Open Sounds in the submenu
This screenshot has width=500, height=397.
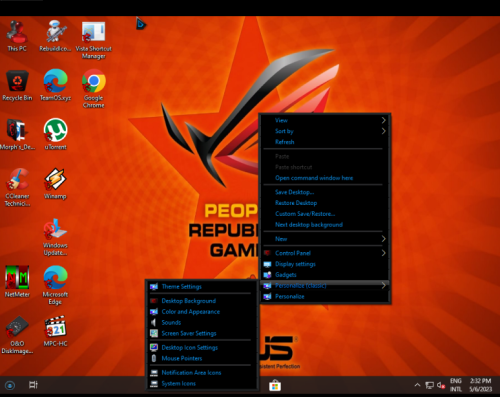202,322
